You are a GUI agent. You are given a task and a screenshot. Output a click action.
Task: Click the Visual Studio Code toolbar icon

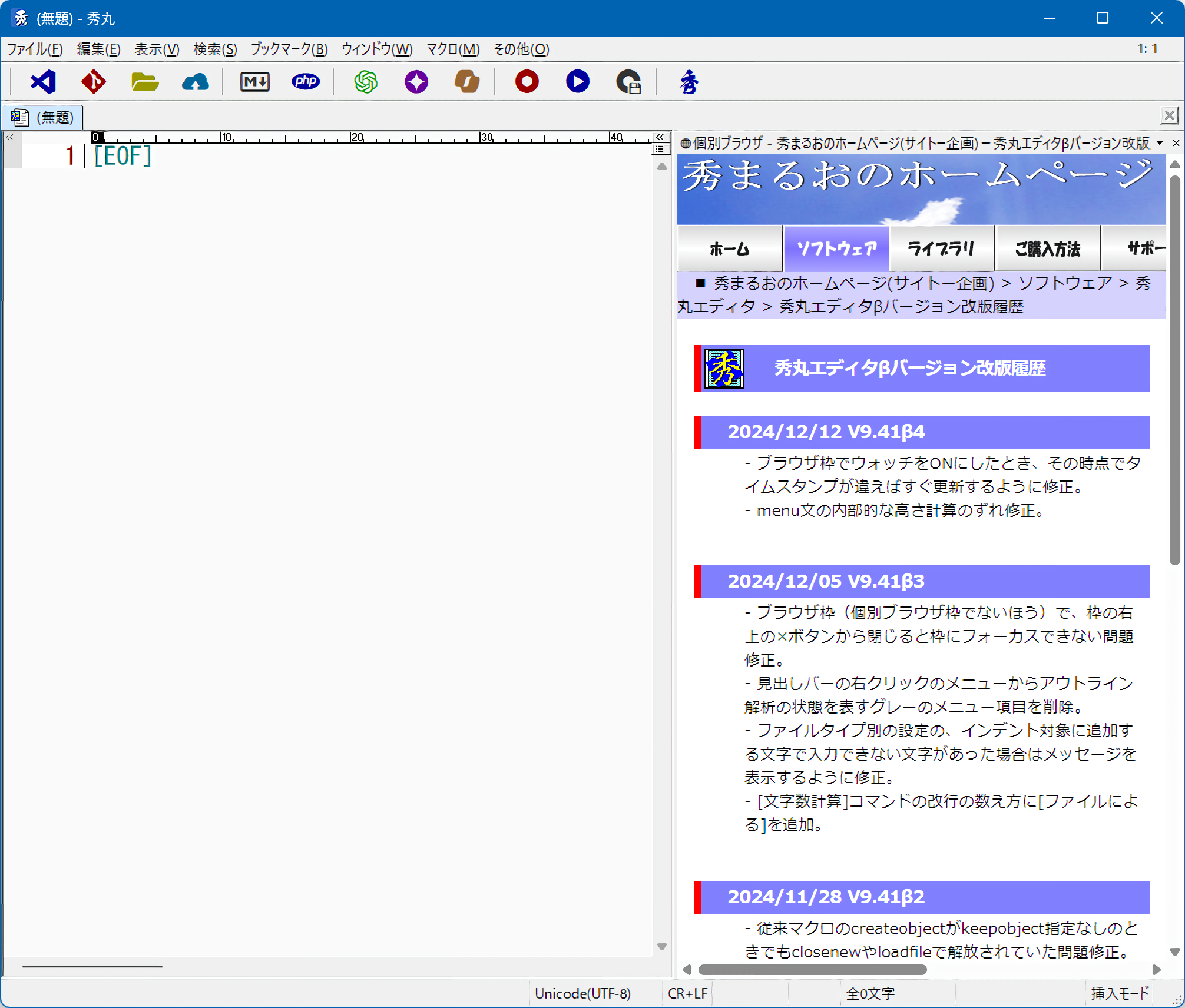[x=43, y=82]
